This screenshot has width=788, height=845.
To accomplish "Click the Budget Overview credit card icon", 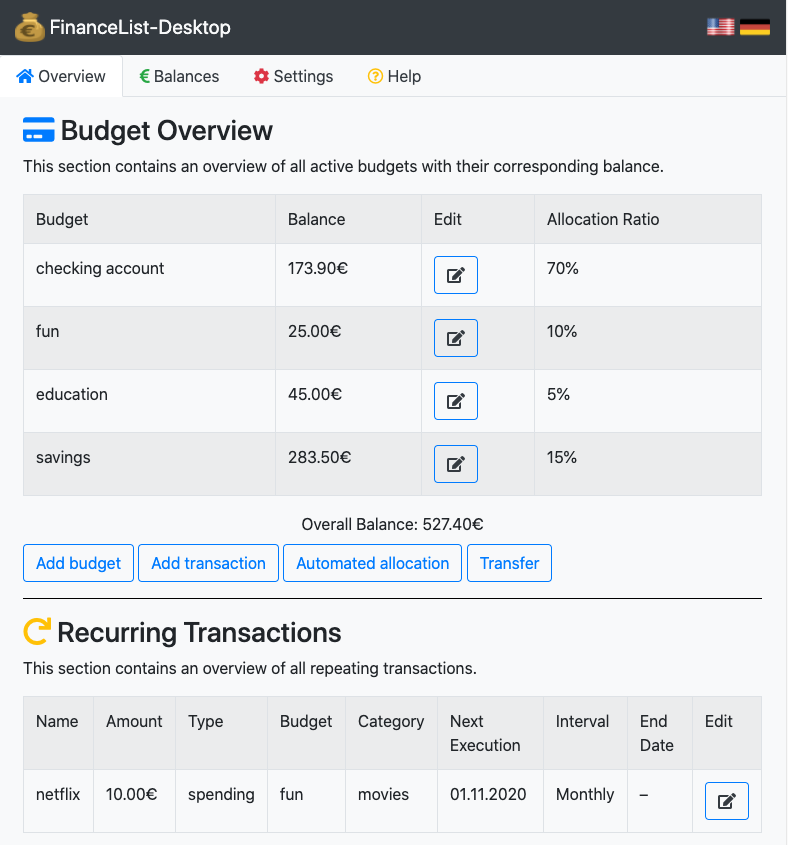I will tap(38, 131).
